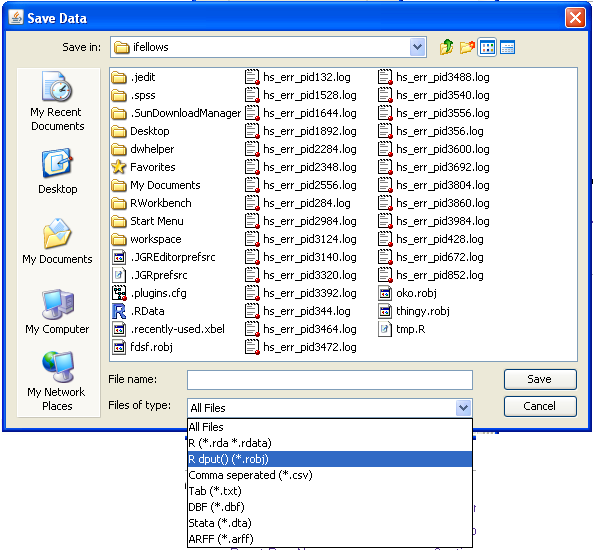
Task: Open My Recent Documents shortcut
Action: pos(57,101)
